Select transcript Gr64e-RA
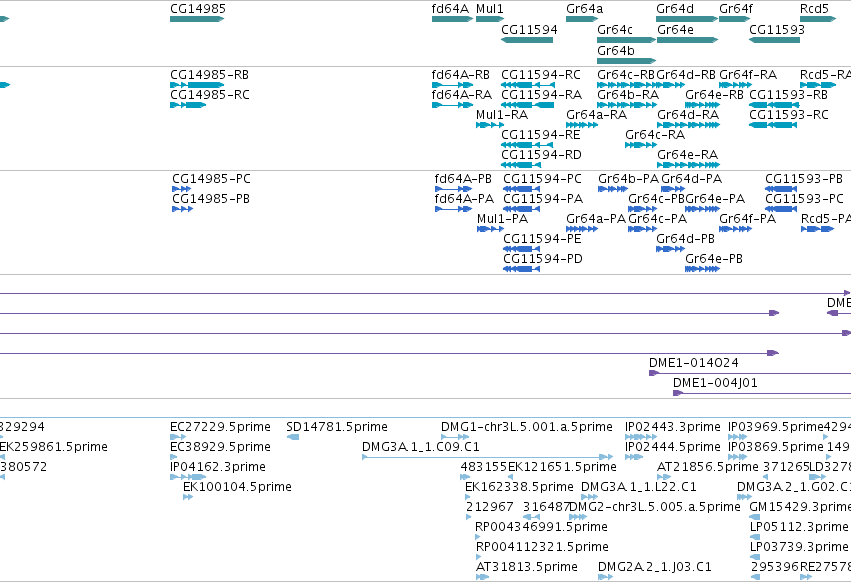 coord(688,165)
